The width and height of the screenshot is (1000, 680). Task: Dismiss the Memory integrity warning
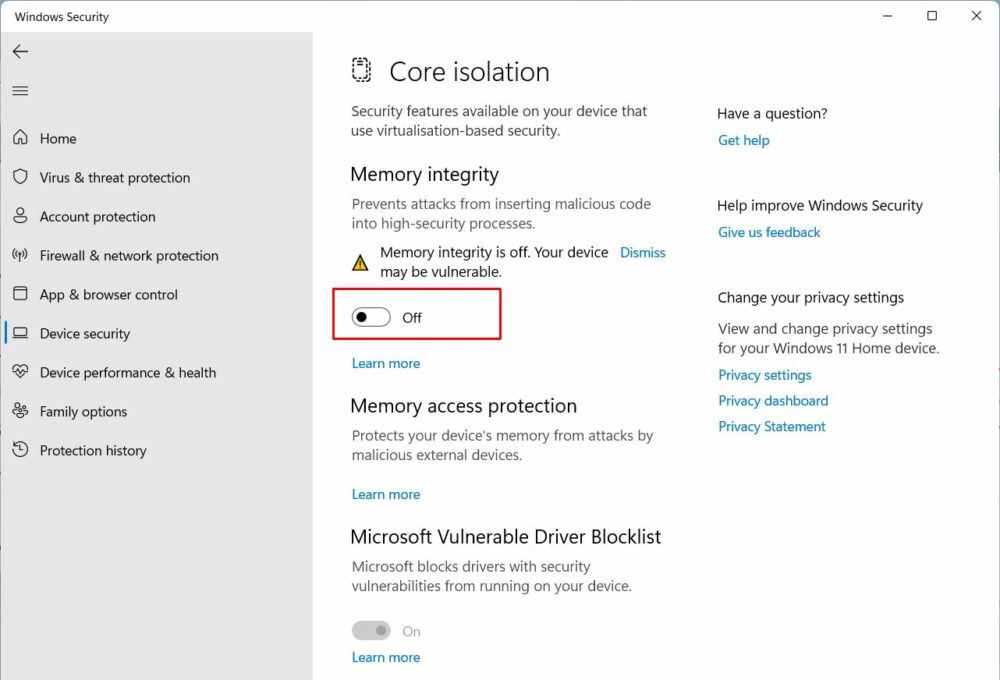pos(642,253)
